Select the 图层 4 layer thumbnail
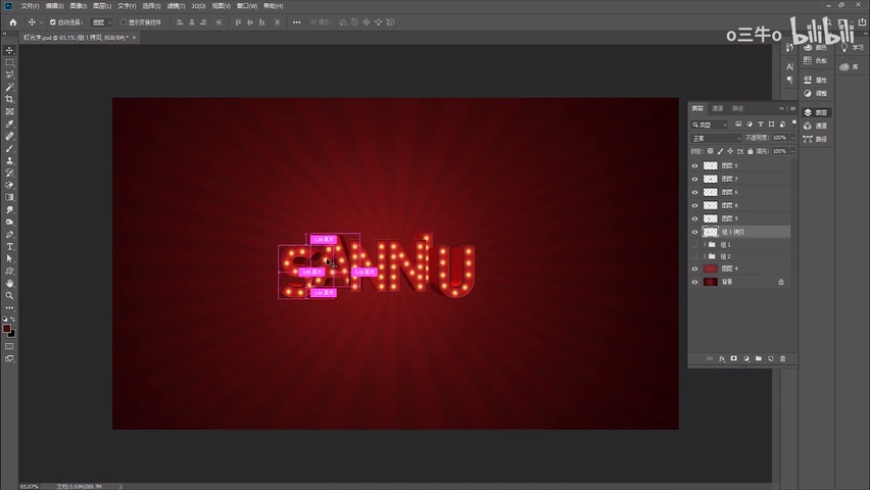 point(711,269)
